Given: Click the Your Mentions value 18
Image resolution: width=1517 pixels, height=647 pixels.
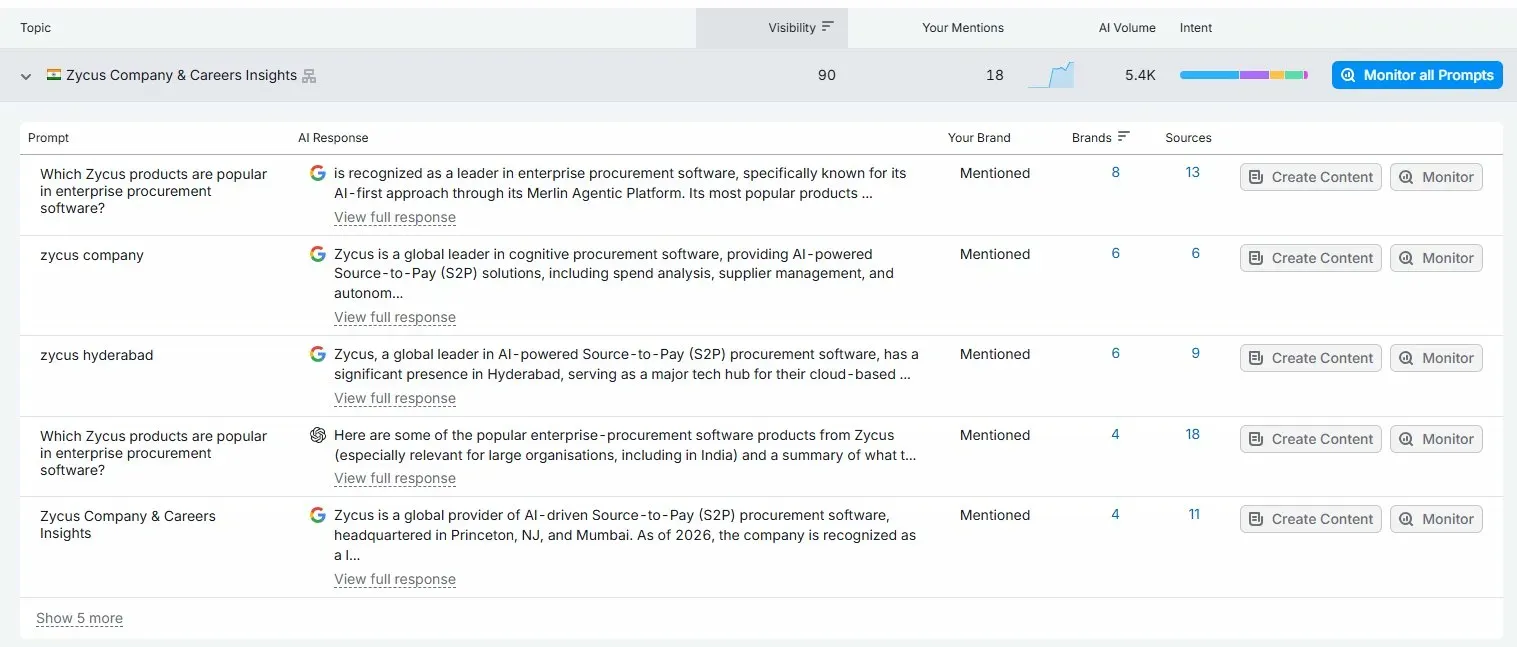Looking at the screenshot, I should pyautogui.click(x=994, y=75).
